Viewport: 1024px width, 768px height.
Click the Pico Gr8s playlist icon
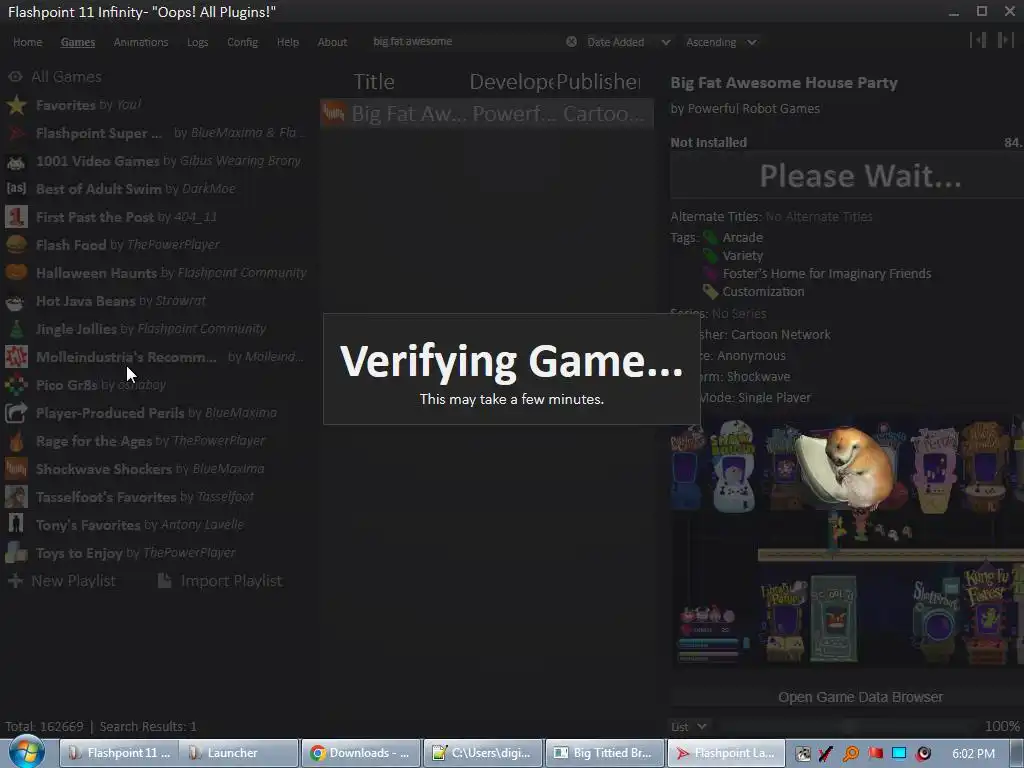click(16, 385)
